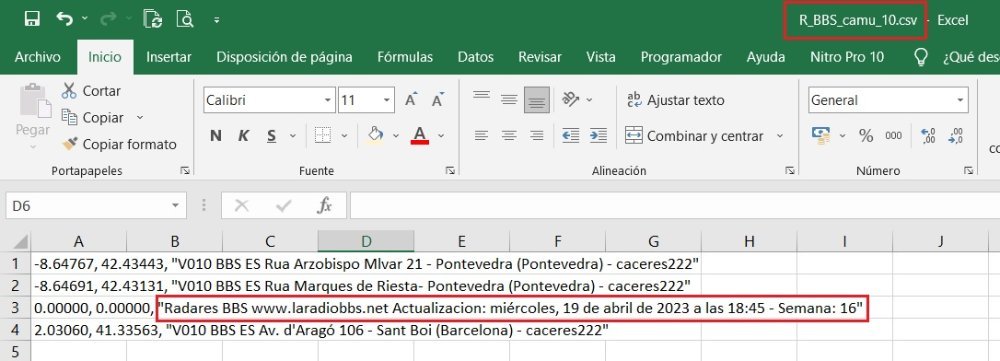
Task: Click the Name Box showing D6
Action: [x=96, y=206]
